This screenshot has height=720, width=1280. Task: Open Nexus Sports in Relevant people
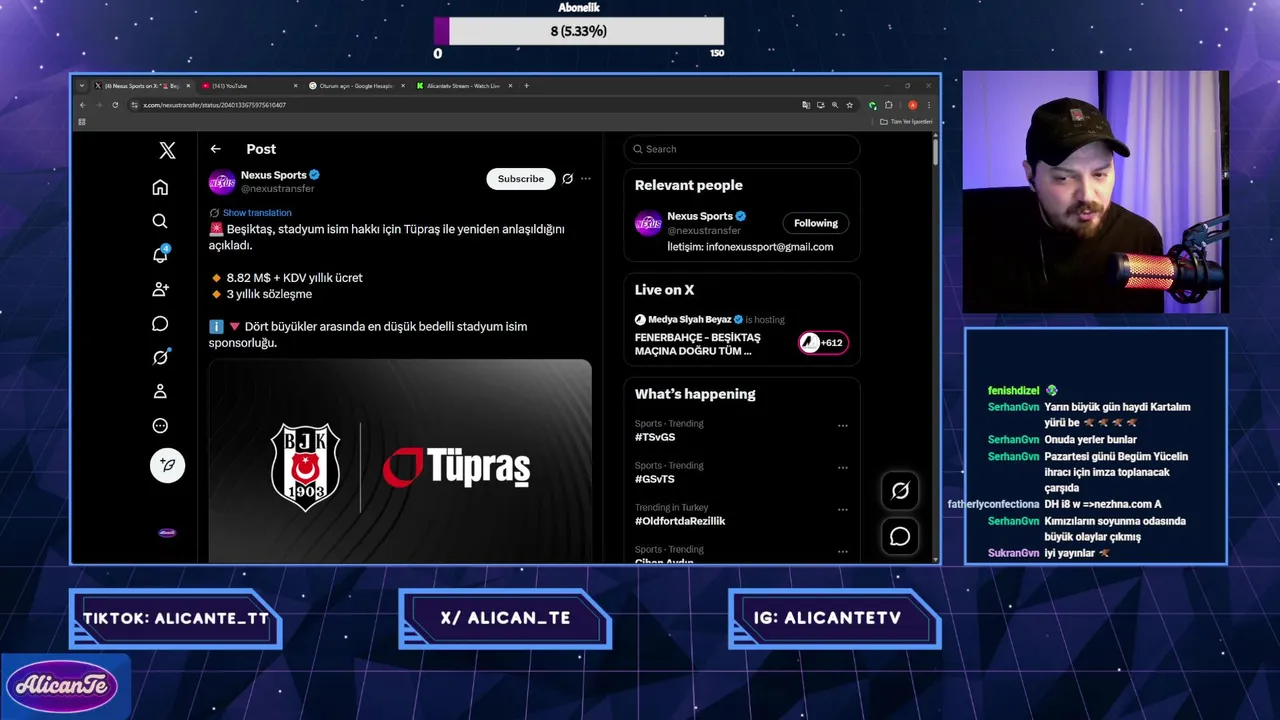[x=700, y=216]
